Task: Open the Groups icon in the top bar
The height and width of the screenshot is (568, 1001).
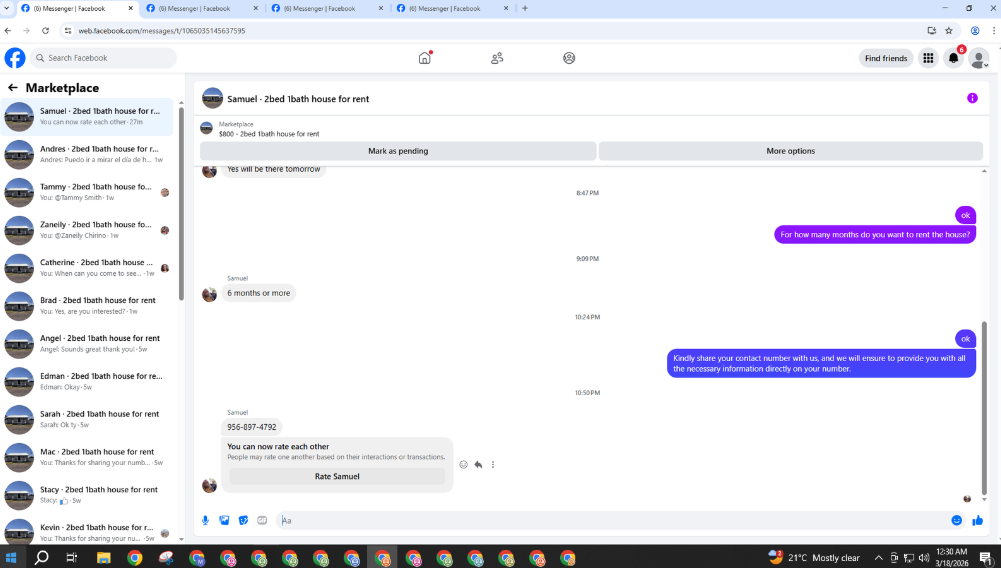Action: click(569, 58)
